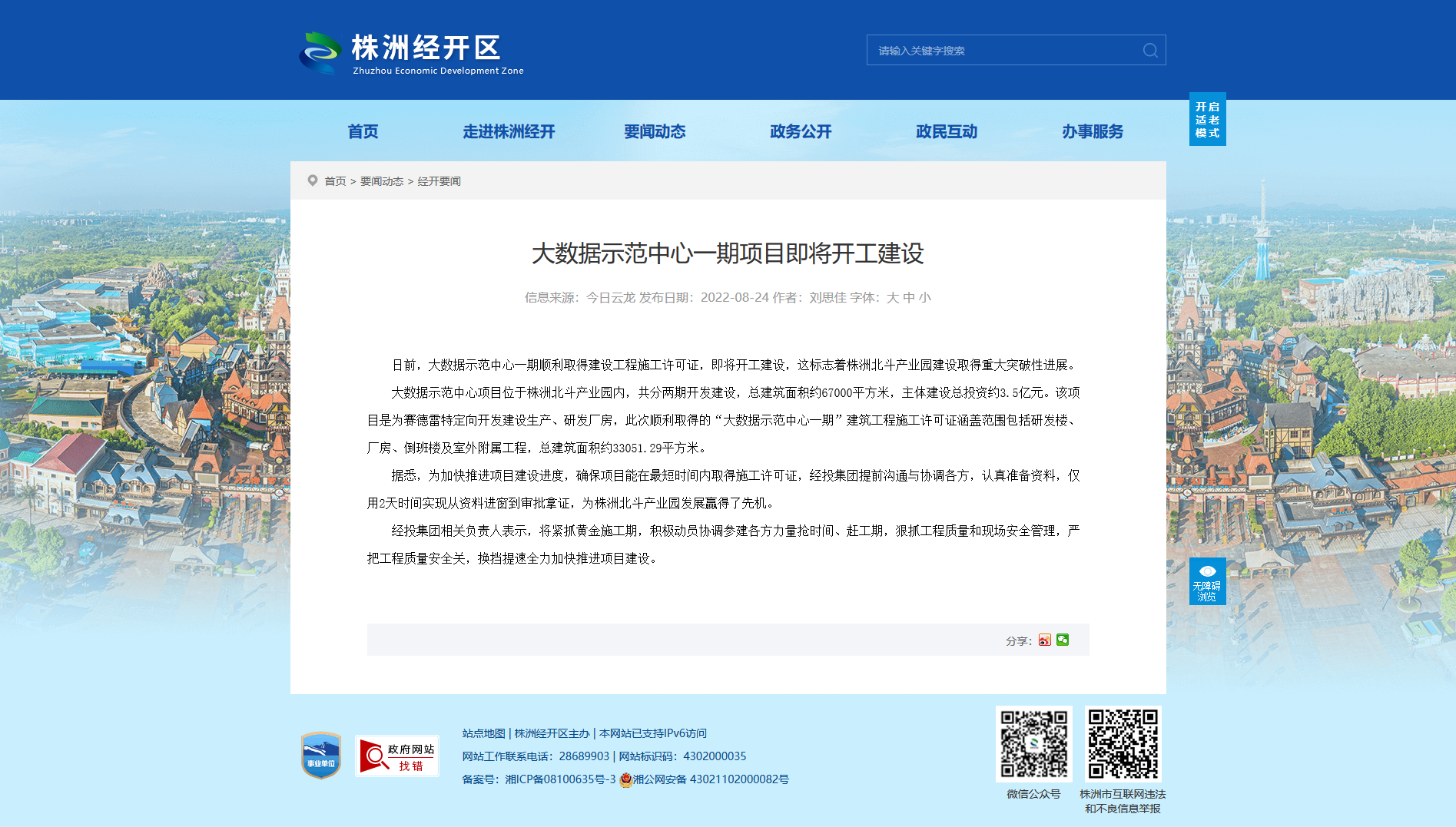Viewport: 1456px width, 827px height.
Task: Toggle the 无障碍浏览 accessibility mode
Action: click(1207, 581)
